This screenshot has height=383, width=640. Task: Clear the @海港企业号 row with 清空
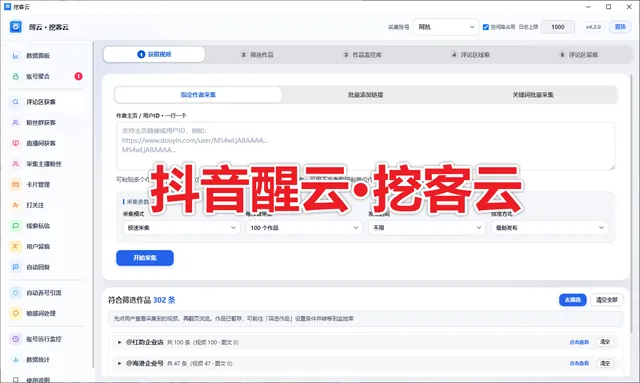604,363
